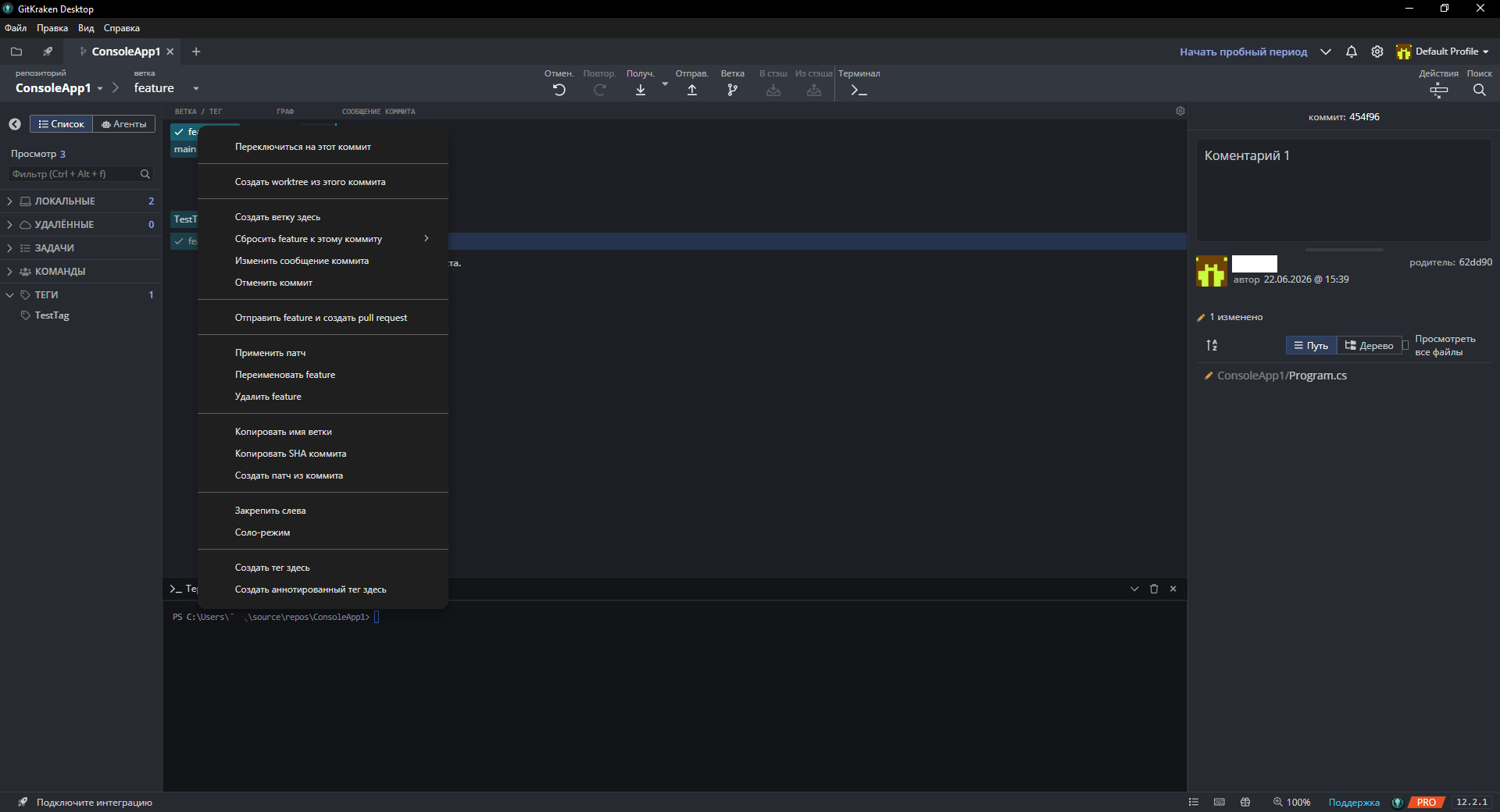
Task: Choose Изменить сообщение коммита
Action: (x=323, y=261)
